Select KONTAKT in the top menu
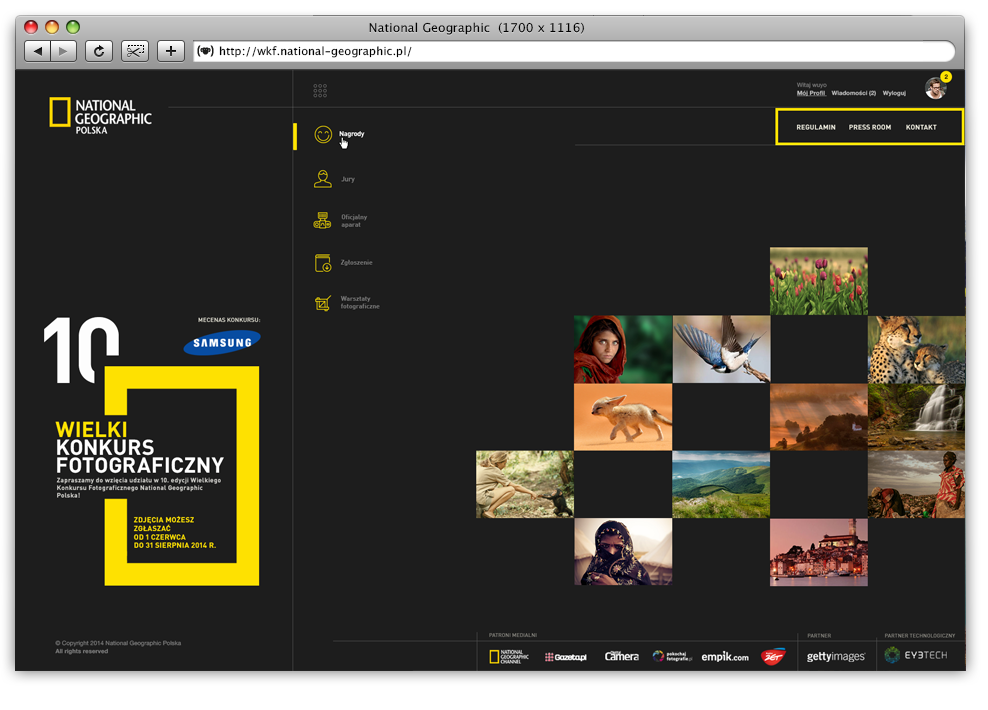The image size is (988, 710). 921,128
